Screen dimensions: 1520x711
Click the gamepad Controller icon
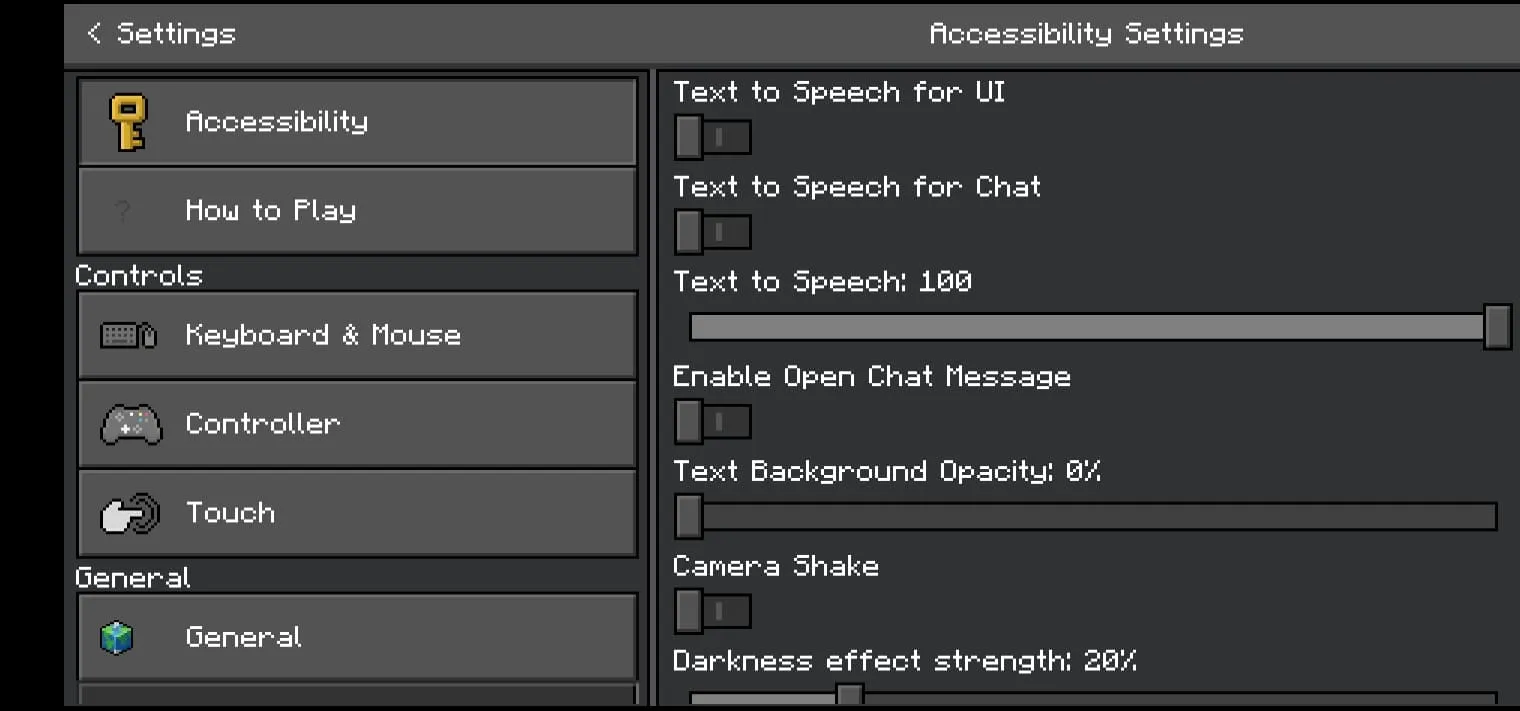tap(131, 424)
